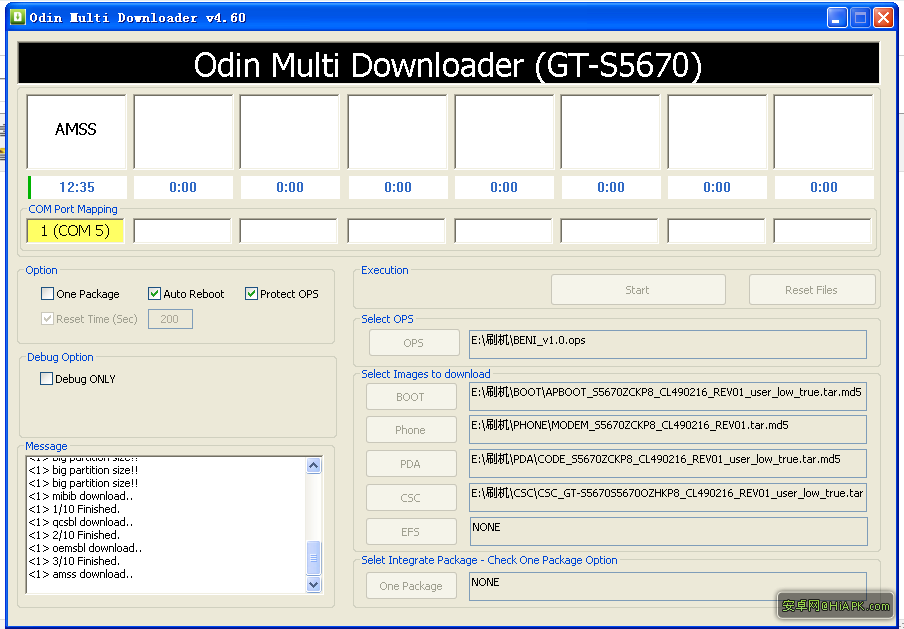
Task: Click the CSC image button
Action: click(410, 497)
